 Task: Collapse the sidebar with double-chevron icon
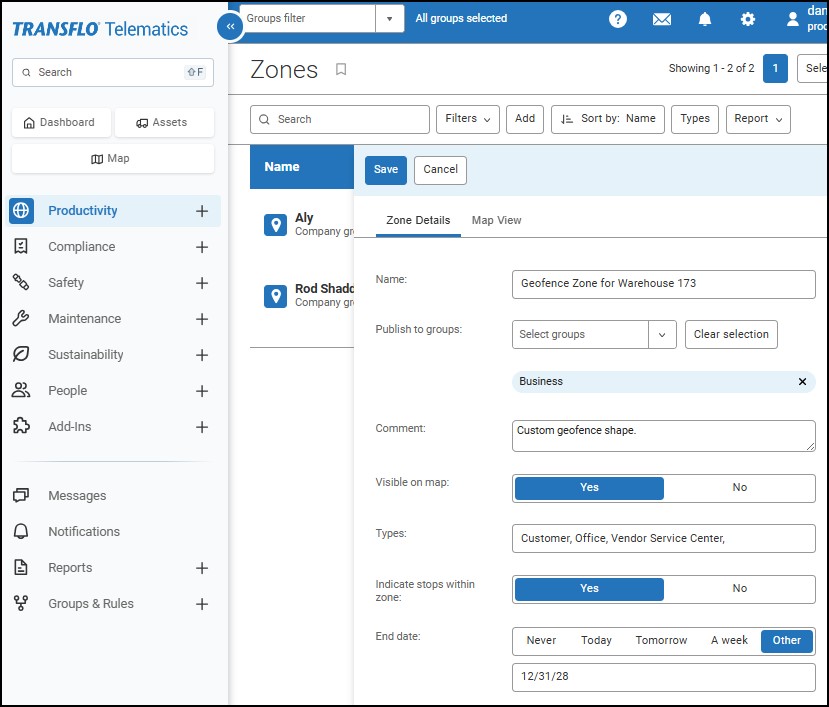(231, 27)
